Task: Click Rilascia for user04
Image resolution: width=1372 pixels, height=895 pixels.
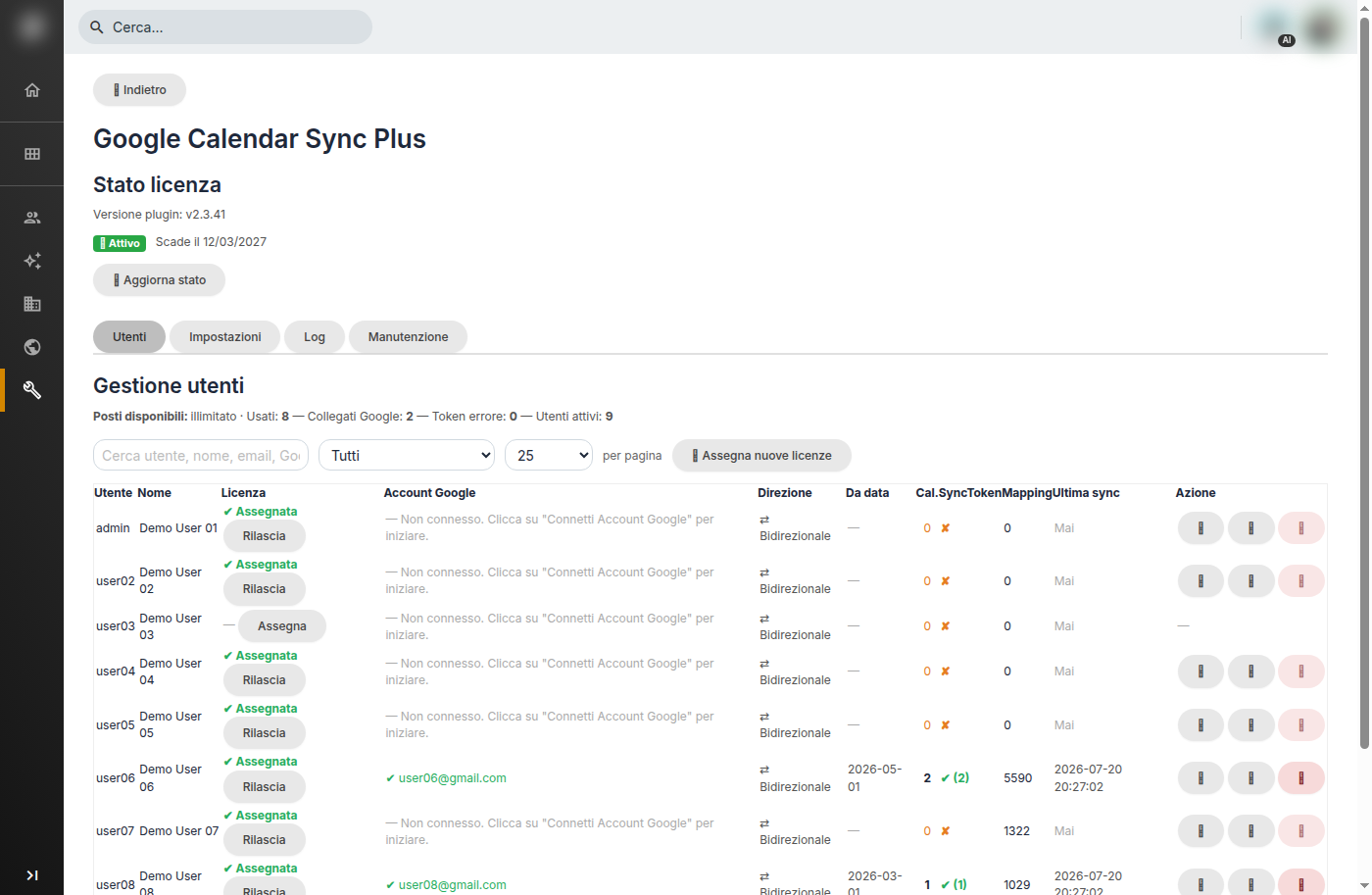Action: pyautogui.click(x=265, y=680)
